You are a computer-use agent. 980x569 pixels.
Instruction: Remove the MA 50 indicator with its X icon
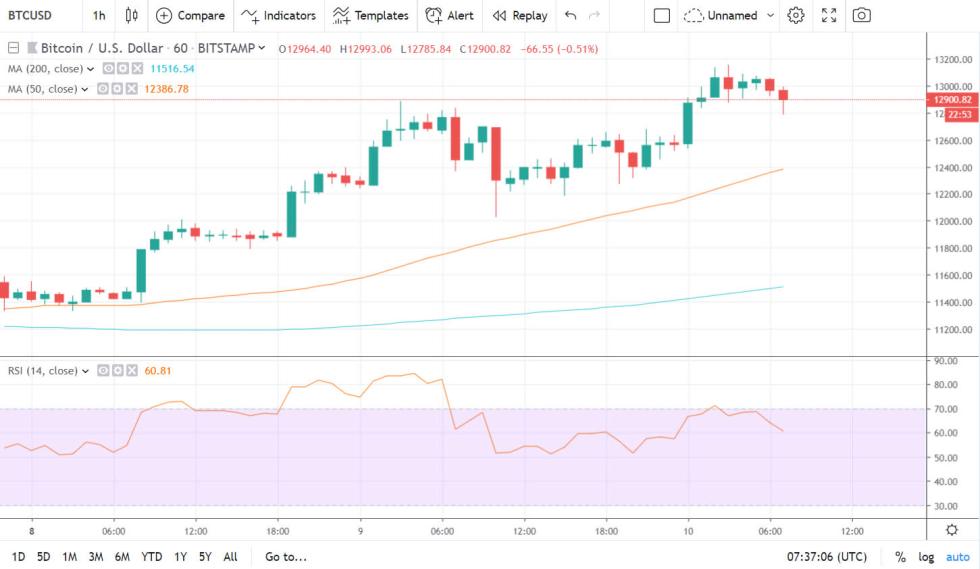(130, 89)
